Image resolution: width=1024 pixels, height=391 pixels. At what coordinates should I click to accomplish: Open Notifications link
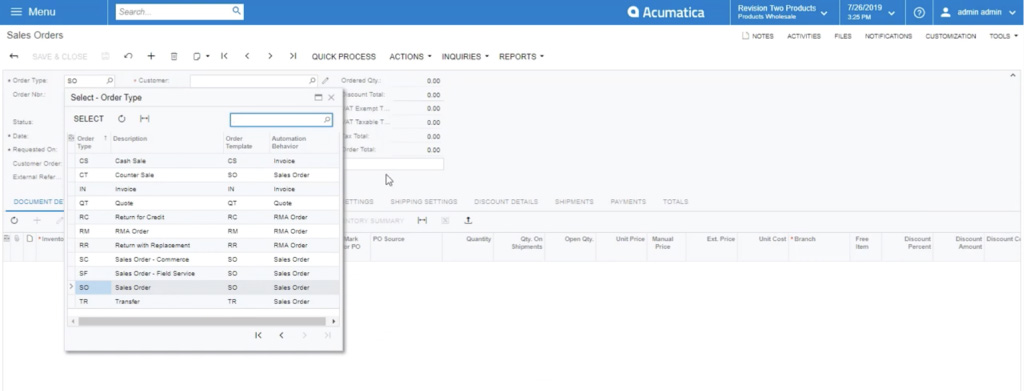coord(888,37)
